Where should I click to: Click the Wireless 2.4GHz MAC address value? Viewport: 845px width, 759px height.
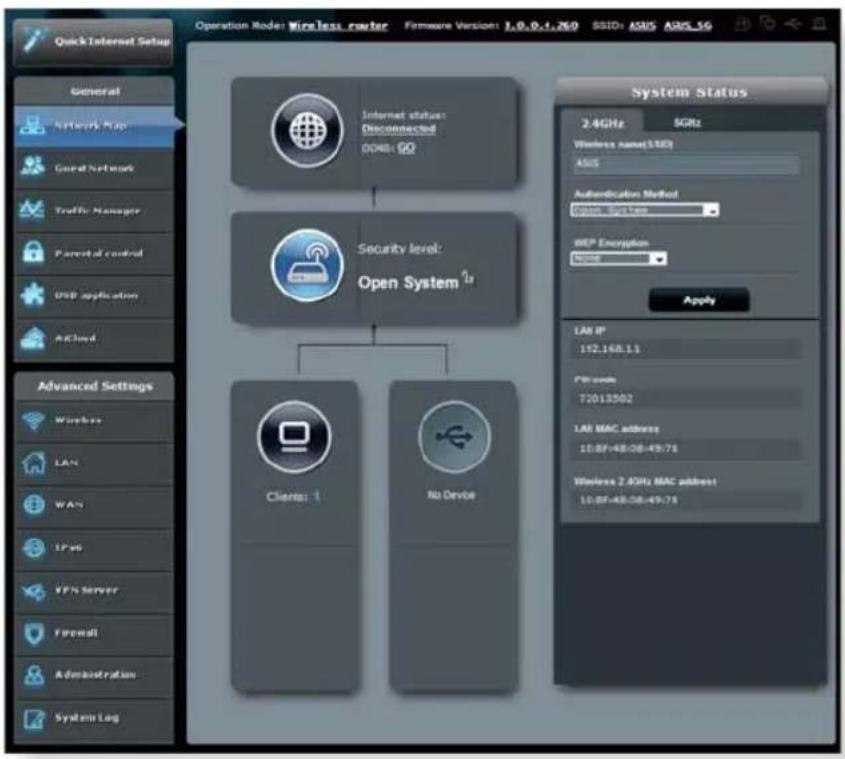click(628, 500)
